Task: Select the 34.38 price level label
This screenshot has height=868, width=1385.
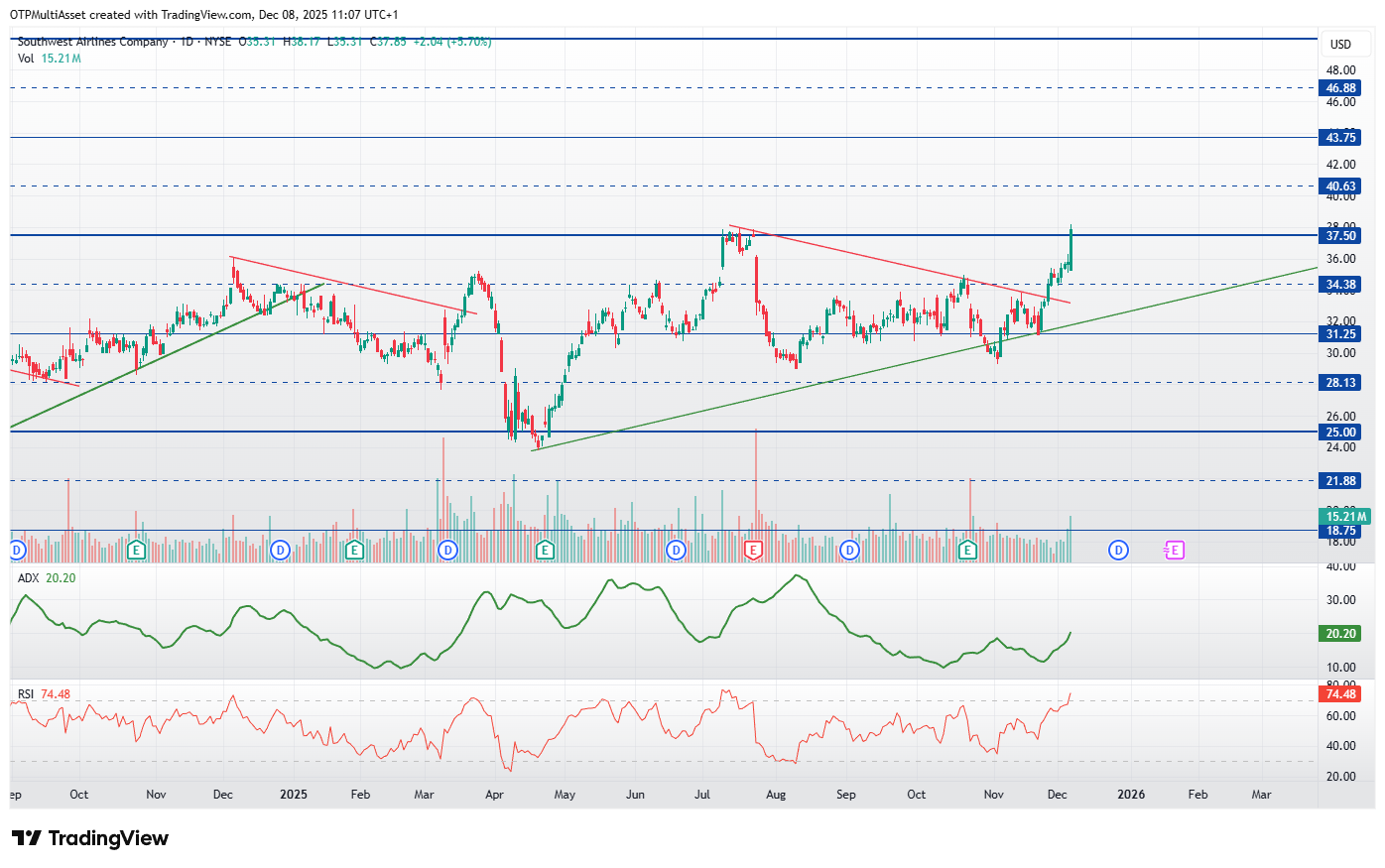Action: (1340, 285)
